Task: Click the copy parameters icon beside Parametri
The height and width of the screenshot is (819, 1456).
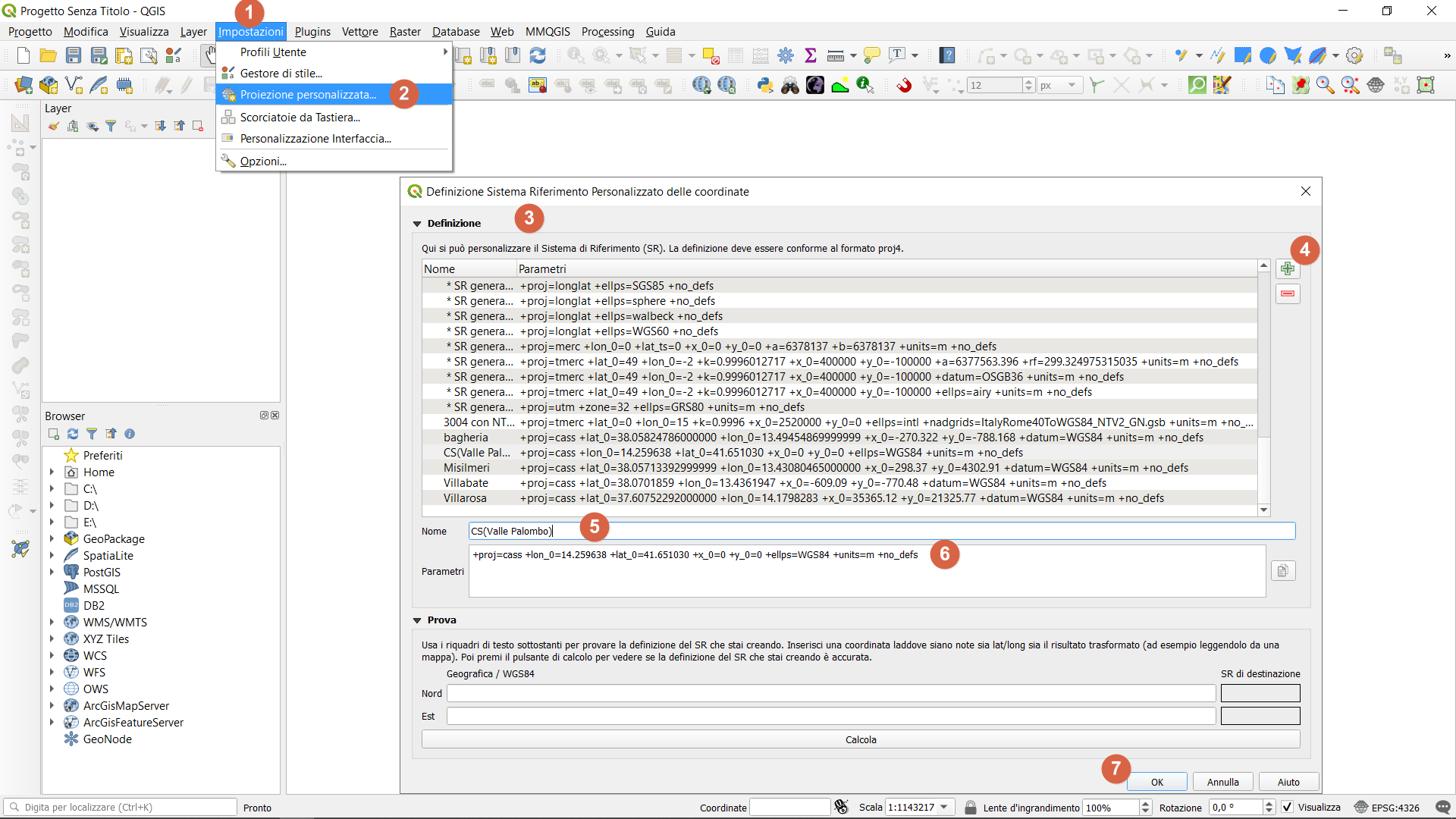Action: coord(1282,570)
